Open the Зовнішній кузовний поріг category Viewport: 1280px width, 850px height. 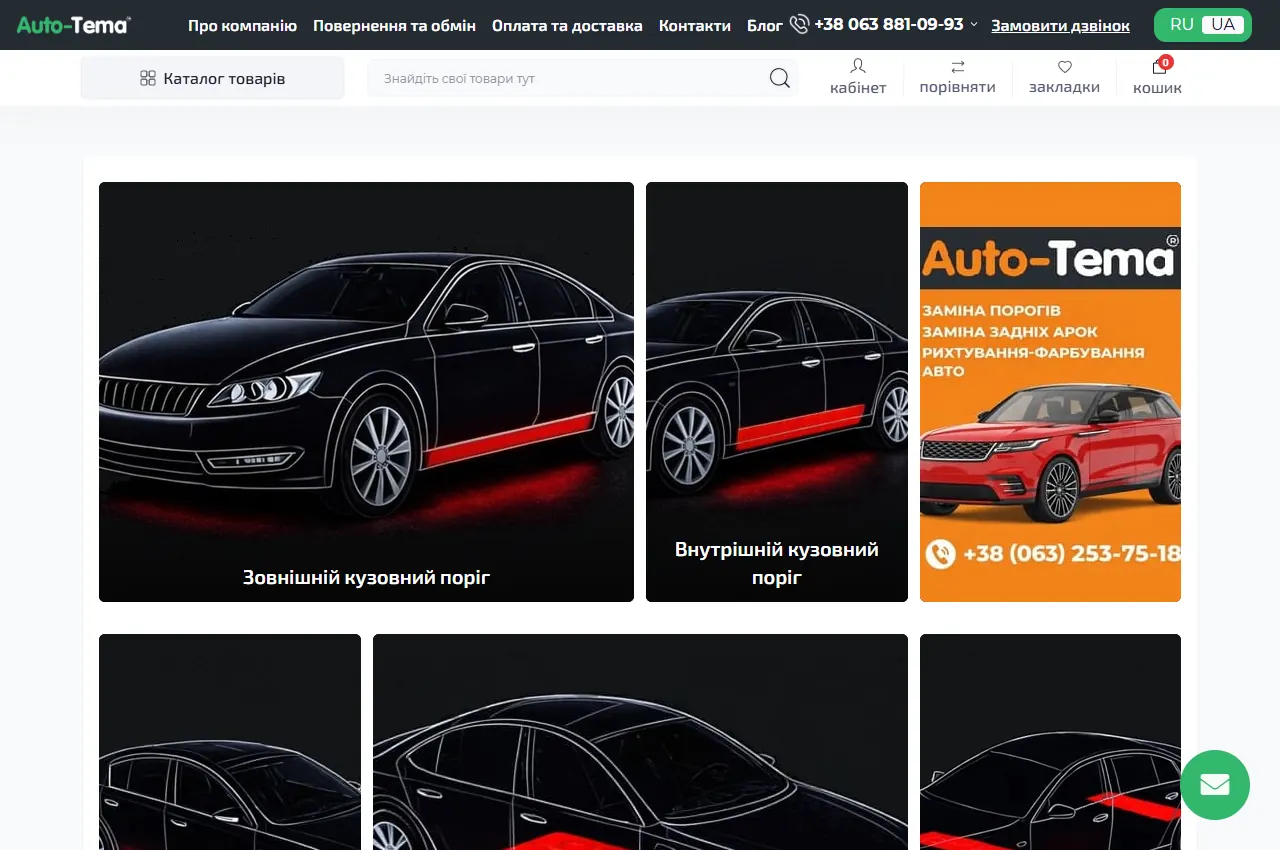(x=366, y=392)
